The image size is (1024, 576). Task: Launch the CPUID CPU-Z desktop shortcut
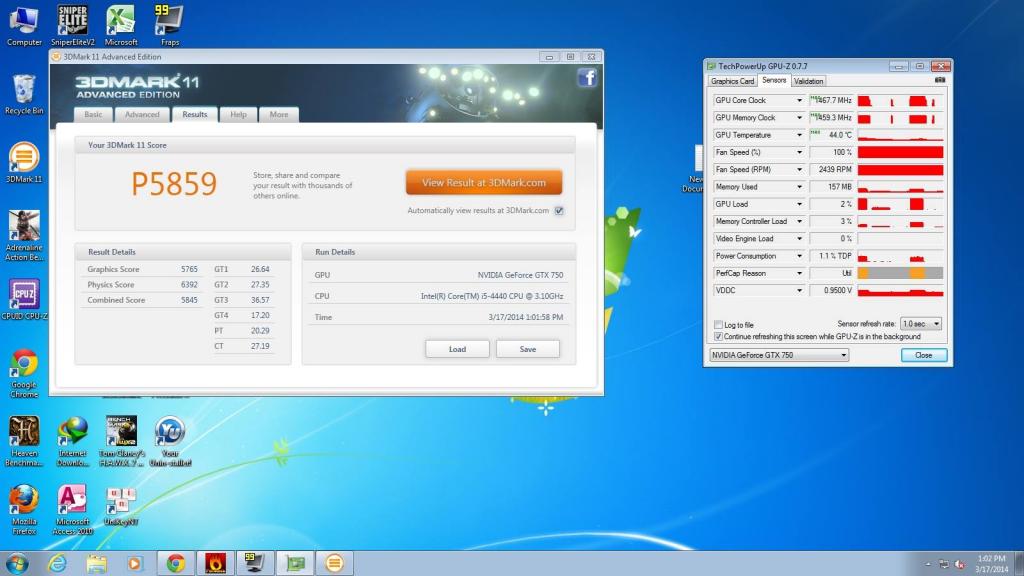click(x=24, y=300)
